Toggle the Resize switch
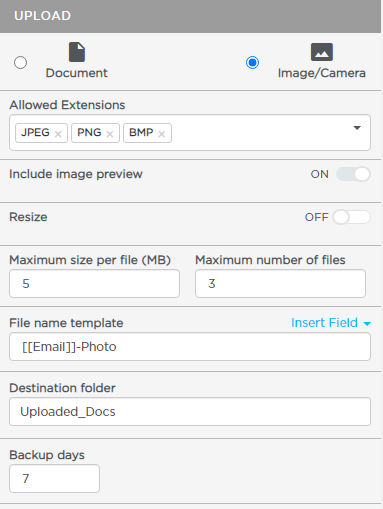Viewport: 383px width, 509px height. pos(352,217)
